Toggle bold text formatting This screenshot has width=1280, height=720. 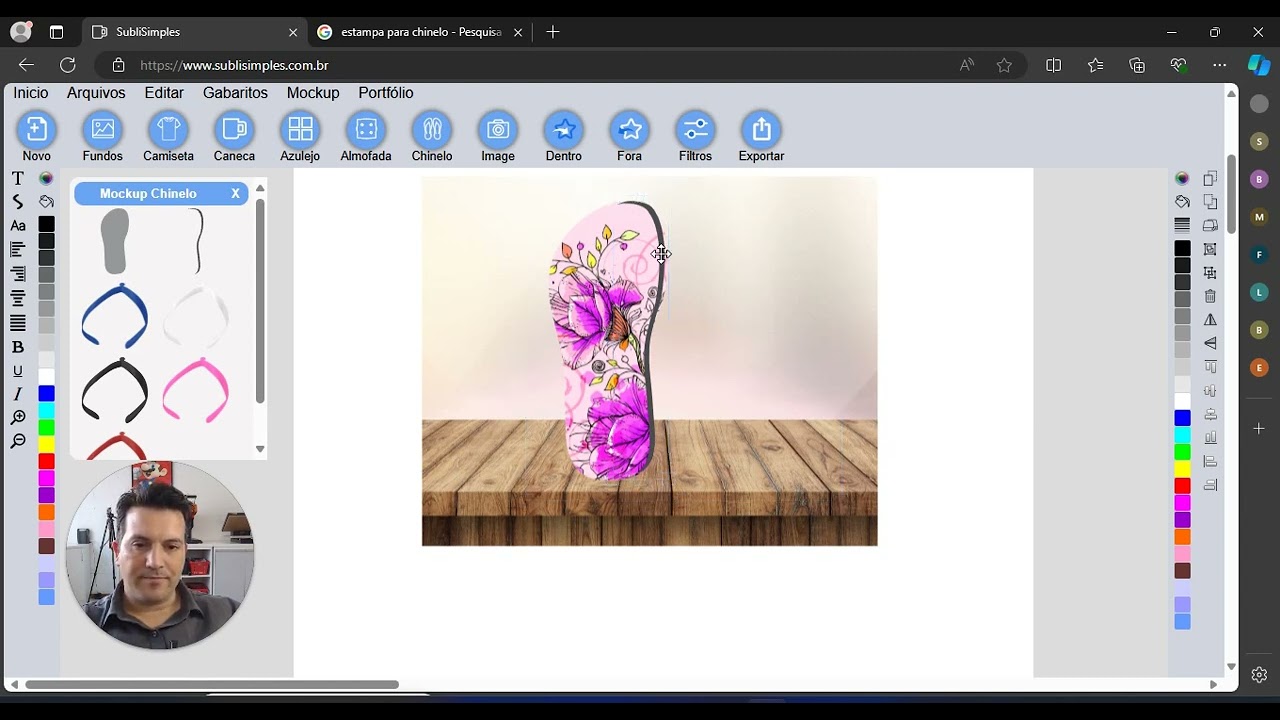point(18,347)
